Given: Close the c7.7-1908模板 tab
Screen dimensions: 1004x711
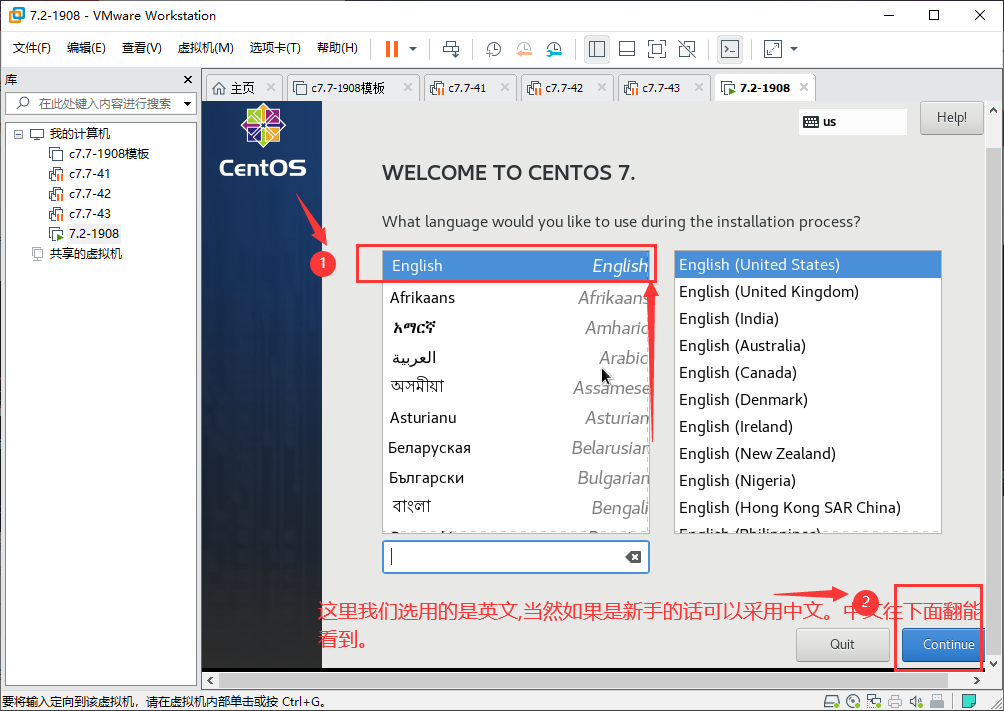Looking at the screenshot, I should point(407,87).
